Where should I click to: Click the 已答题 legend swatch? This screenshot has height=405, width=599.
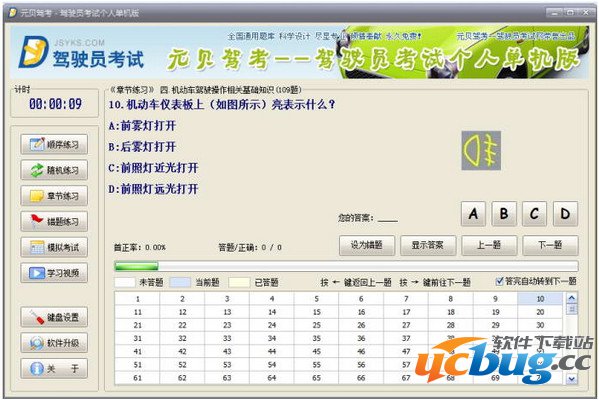click(x=239, y=282)
